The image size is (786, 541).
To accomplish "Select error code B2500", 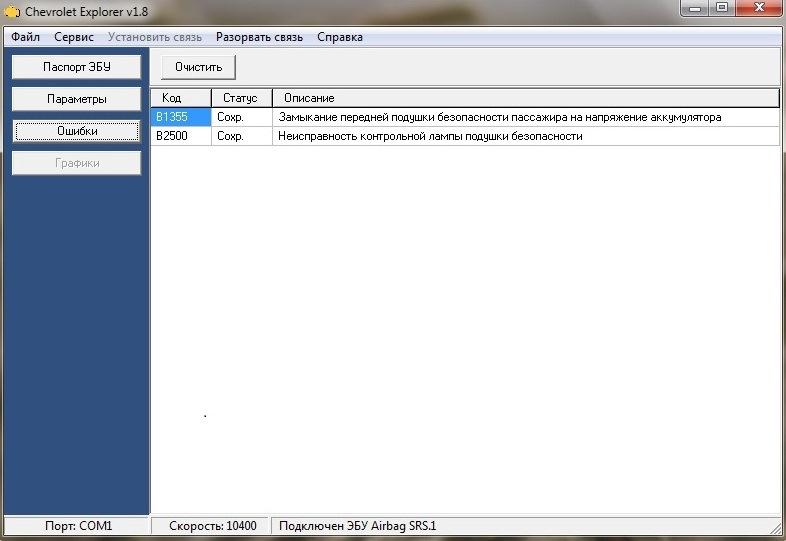I will point(181,136).
